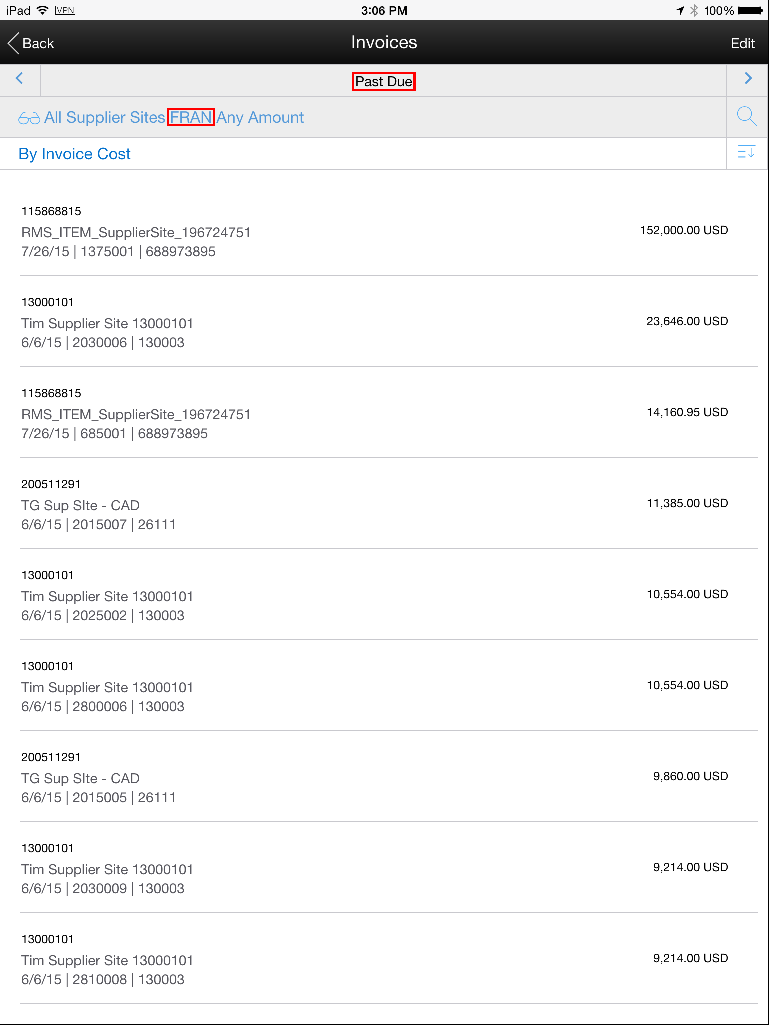Tap Edit in the navigation bar
The height and width of the screenshot is (1025, 769).
pyautogui.click(x=743, y=43)
